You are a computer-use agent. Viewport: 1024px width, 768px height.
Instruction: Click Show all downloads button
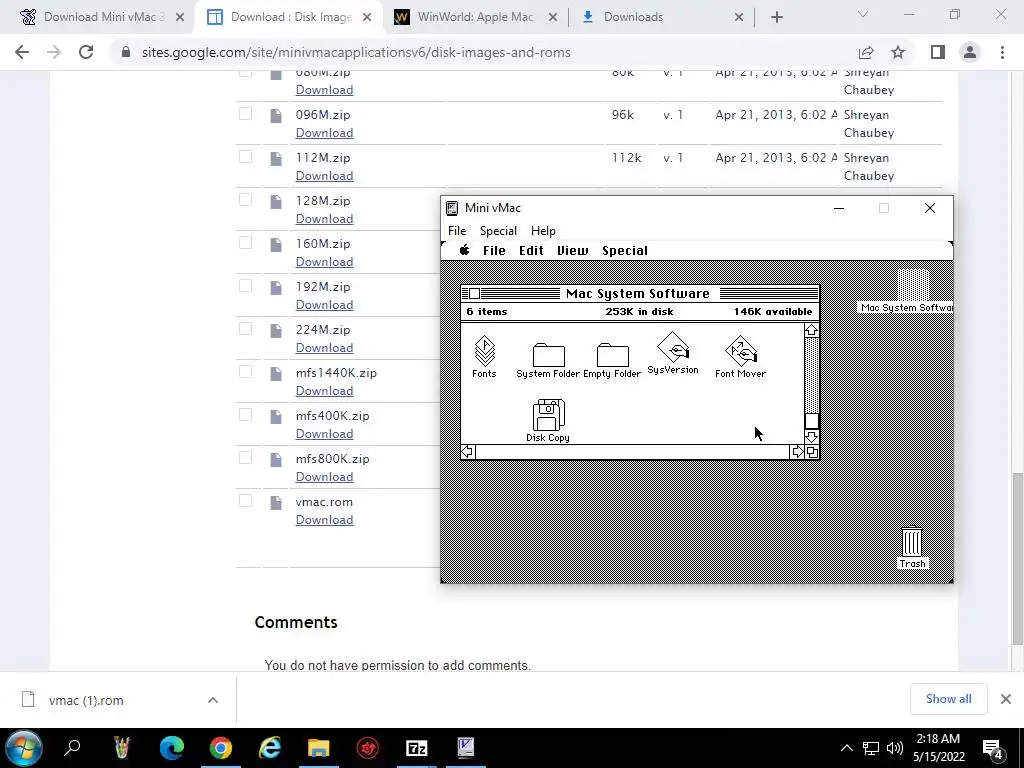948,699
